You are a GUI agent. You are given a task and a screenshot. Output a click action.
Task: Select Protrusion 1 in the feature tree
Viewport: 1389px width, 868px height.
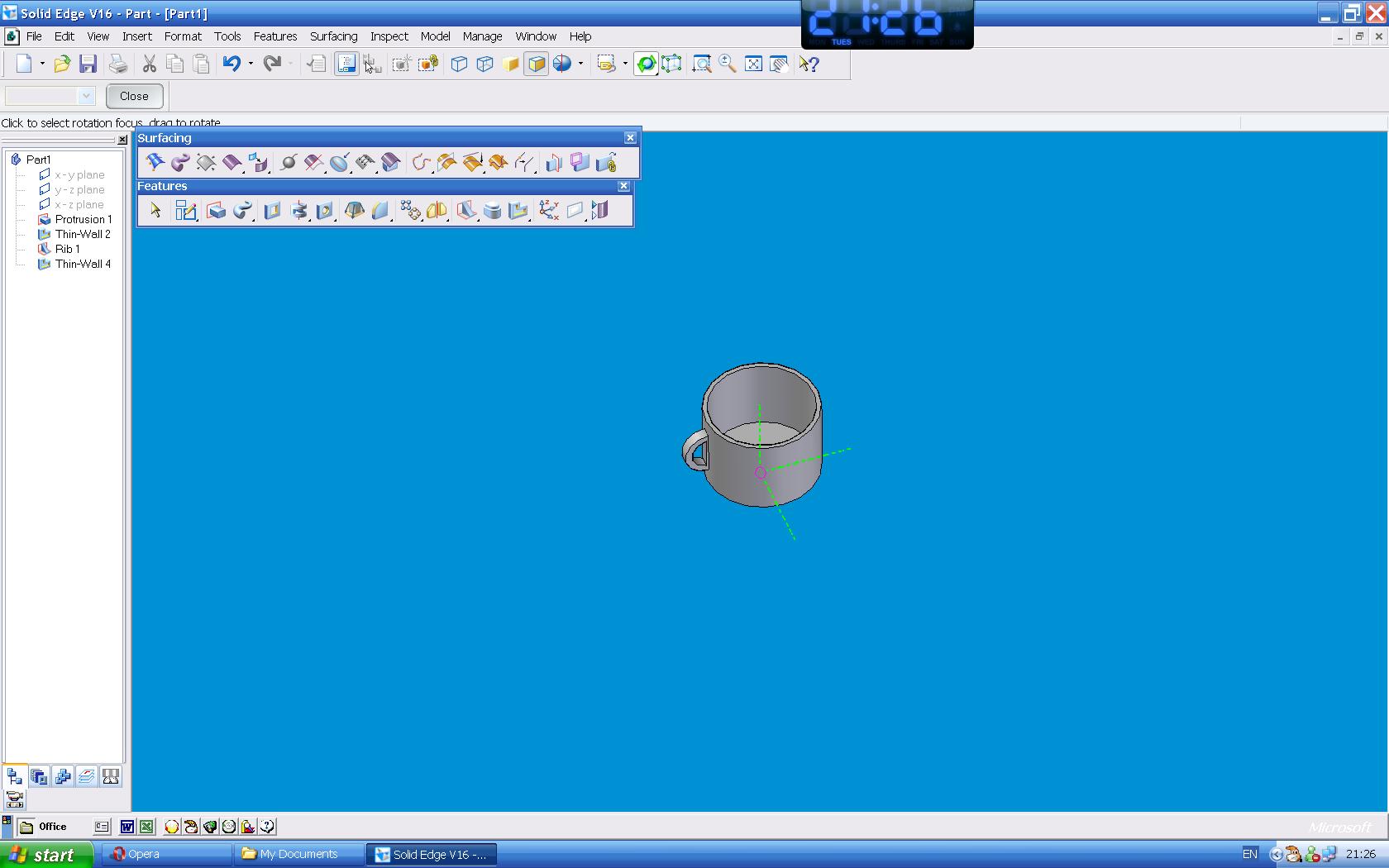coord(74,219)
